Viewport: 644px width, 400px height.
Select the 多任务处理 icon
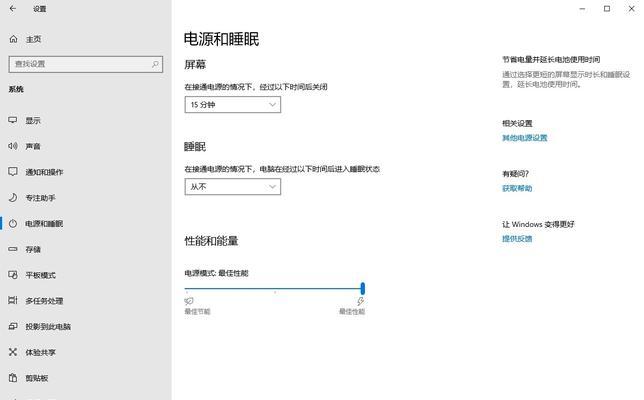[13, 300]
